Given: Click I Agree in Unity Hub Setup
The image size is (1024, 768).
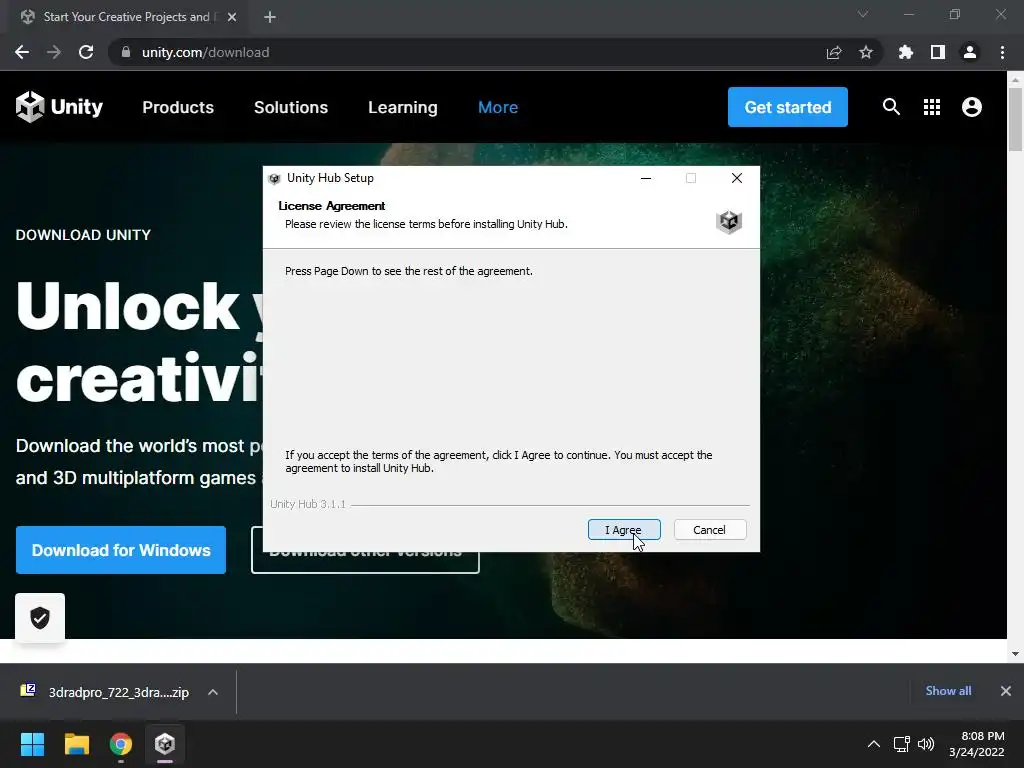Looking at the screenshot, I should tap(624, 530).
